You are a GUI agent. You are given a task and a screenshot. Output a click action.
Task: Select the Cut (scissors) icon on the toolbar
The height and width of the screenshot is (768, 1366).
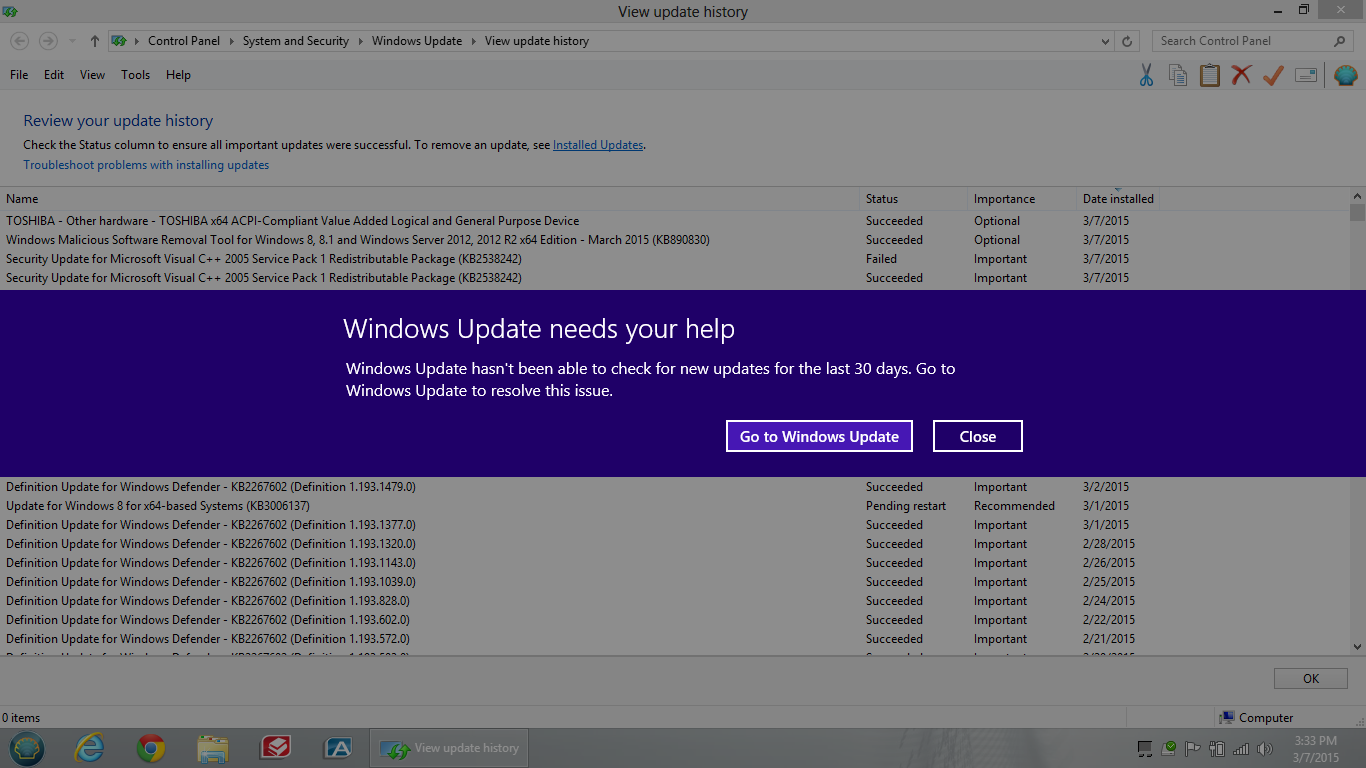pyautogui.click(x=1146, y=75)
